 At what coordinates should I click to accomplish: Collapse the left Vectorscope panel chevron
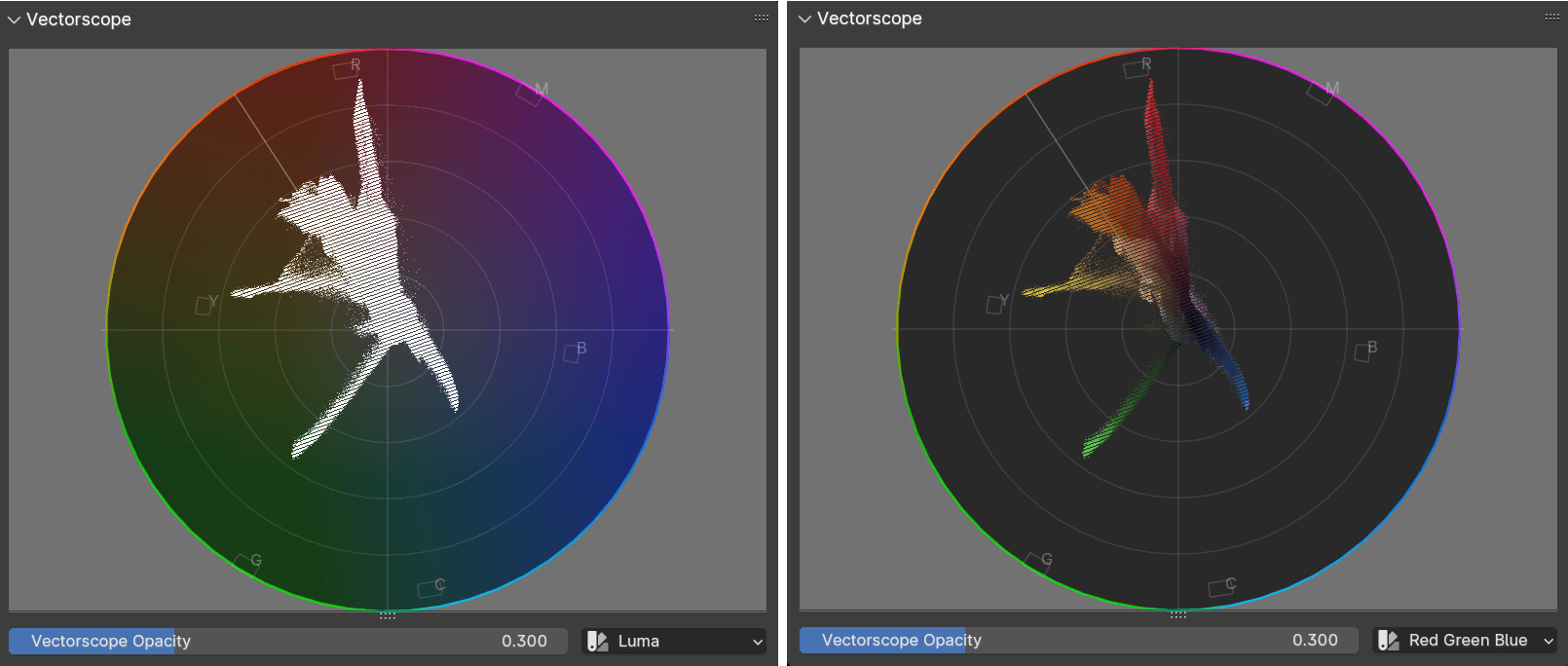pos(14,19)
